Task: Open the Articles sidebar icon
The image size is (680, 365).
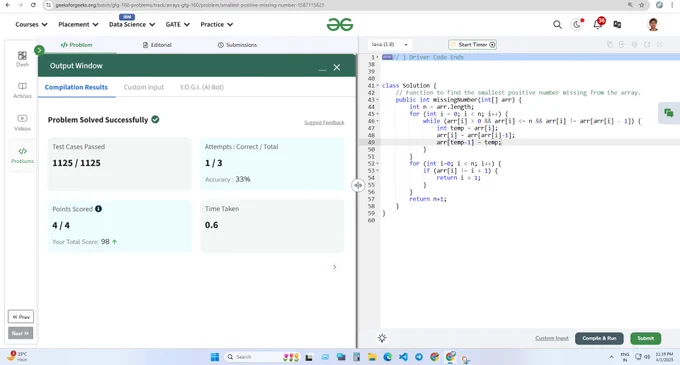Action: [x=22, y=90]
